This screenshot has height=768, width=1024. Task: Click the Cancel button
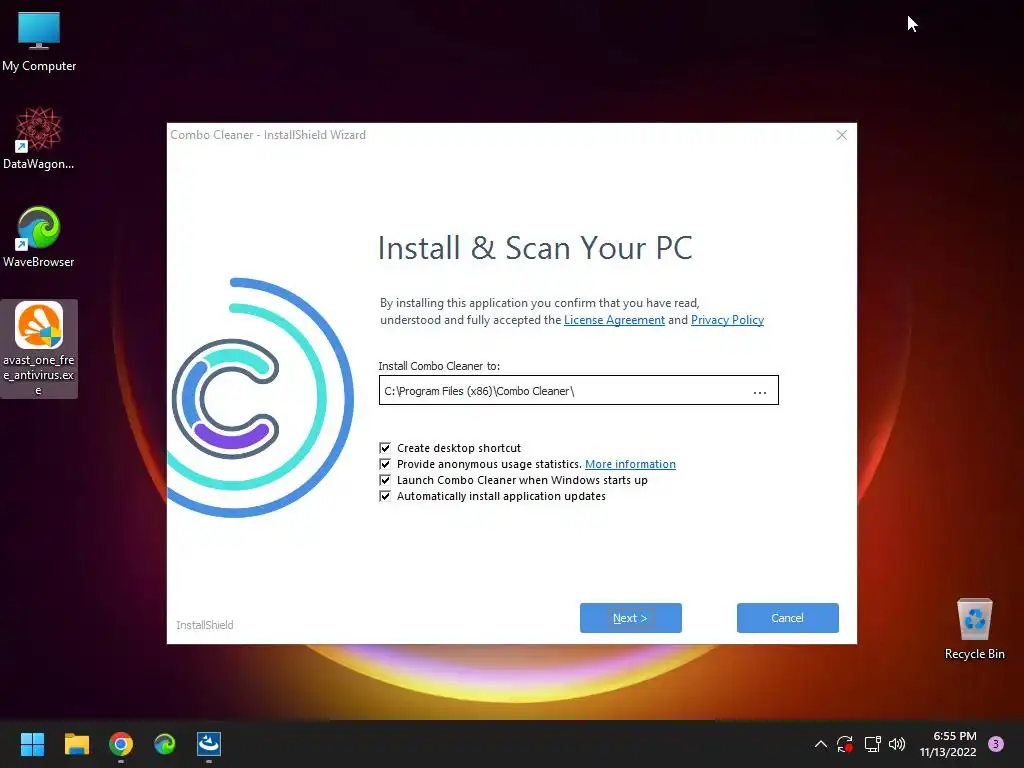click(x=788, y=618)
